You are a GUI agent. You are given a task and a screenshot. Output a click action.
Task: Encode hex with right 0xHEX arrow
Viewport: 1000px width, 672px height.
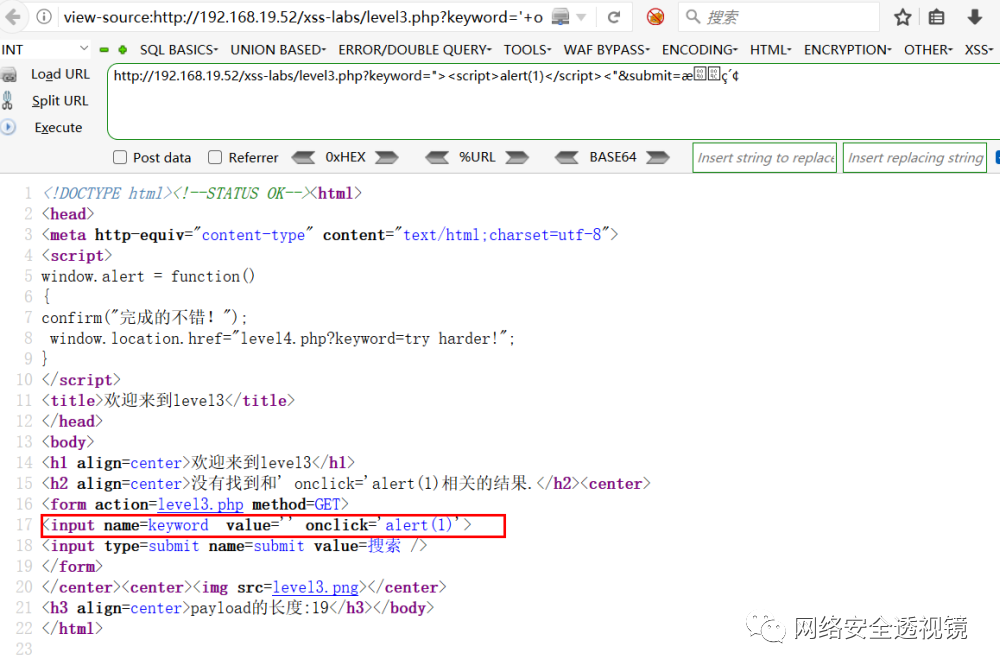386,157
